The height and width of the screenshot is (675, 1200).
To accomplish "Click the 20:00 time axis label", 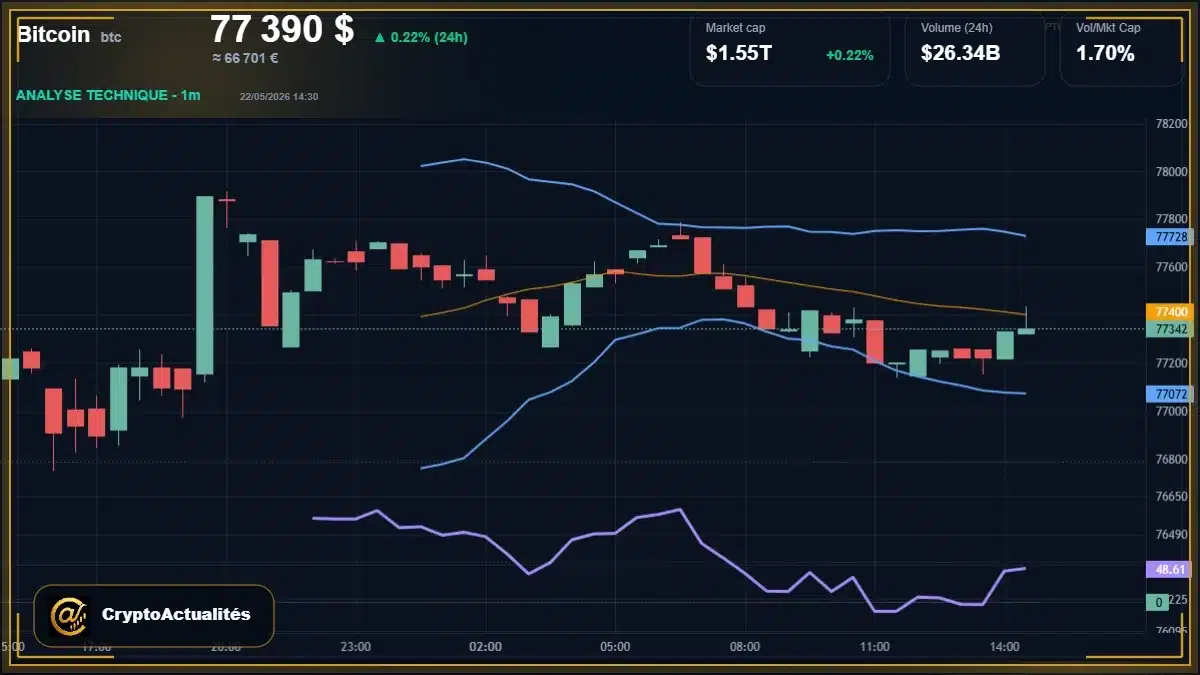I will 226,647.
